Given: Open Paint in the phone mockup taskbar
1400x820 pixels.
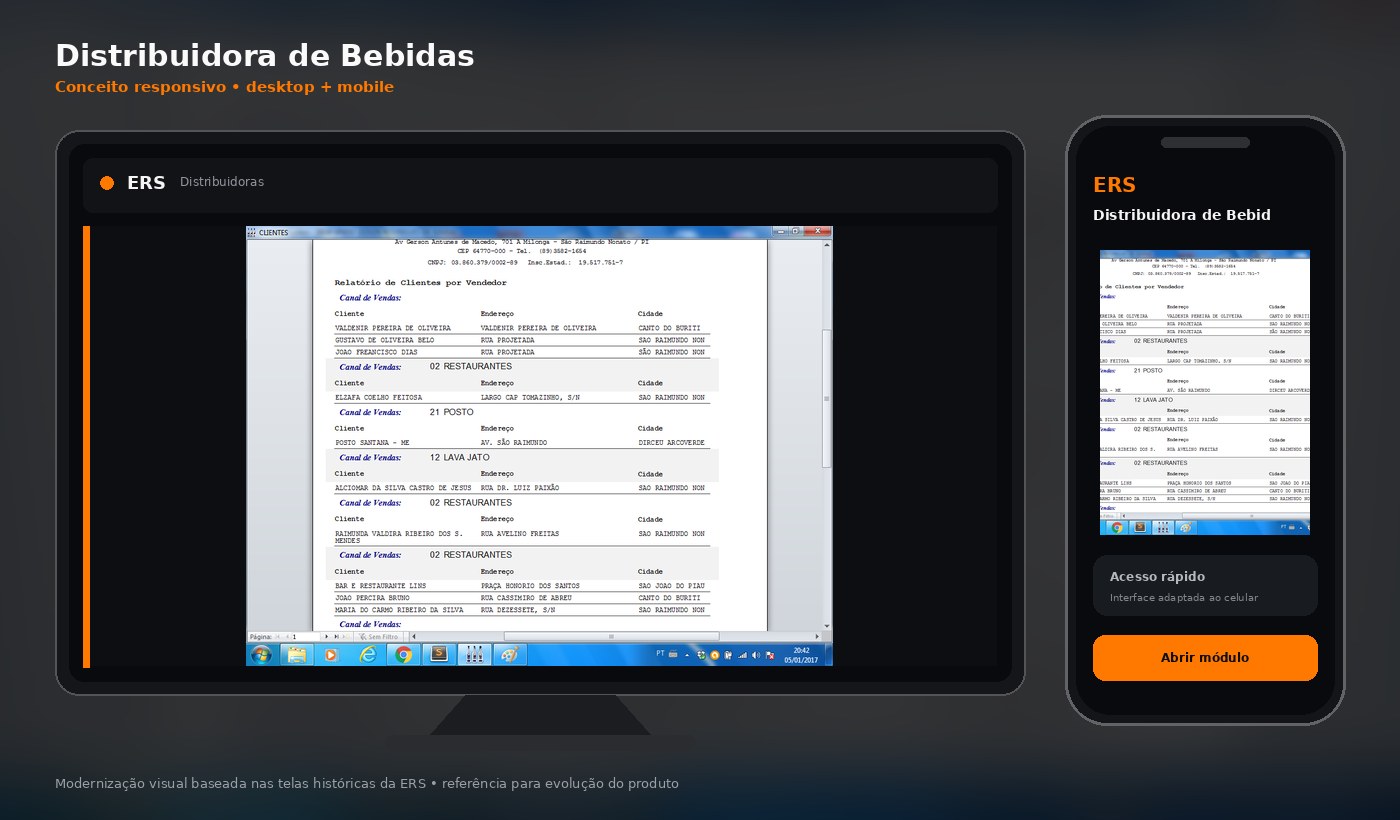Looking at the screenshot, I should pyautogui.click(x=1186, y=527).
